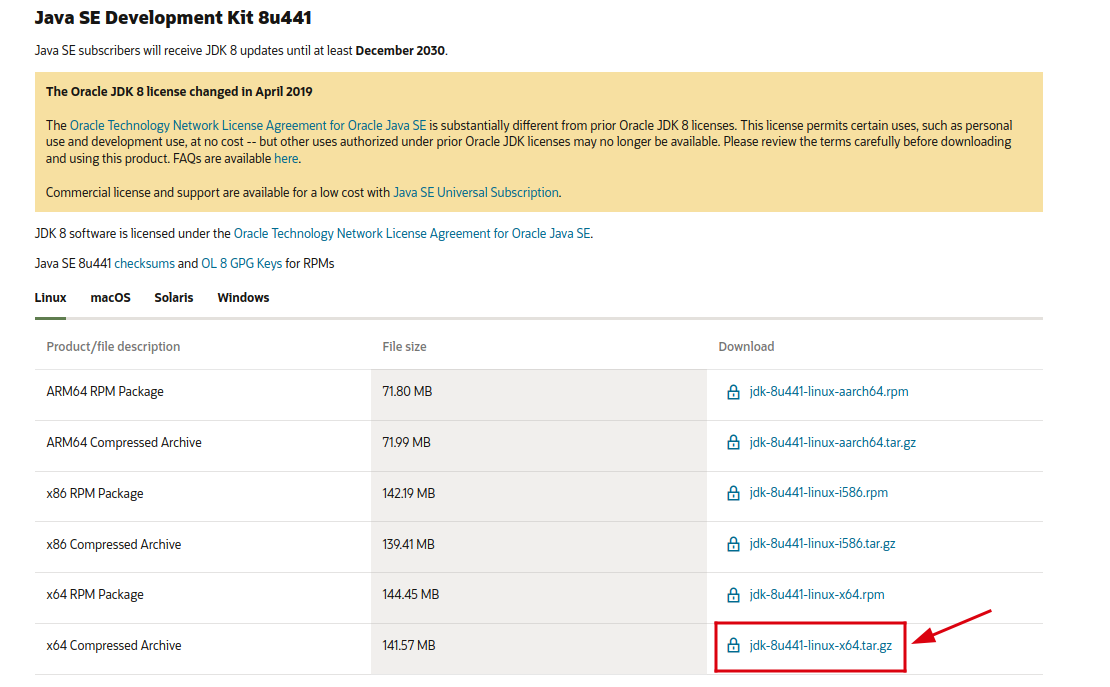1110x687 pixels.
Task: Download jdk-8u441-linux-i586.tar.gz
Action: click(822, 544)
